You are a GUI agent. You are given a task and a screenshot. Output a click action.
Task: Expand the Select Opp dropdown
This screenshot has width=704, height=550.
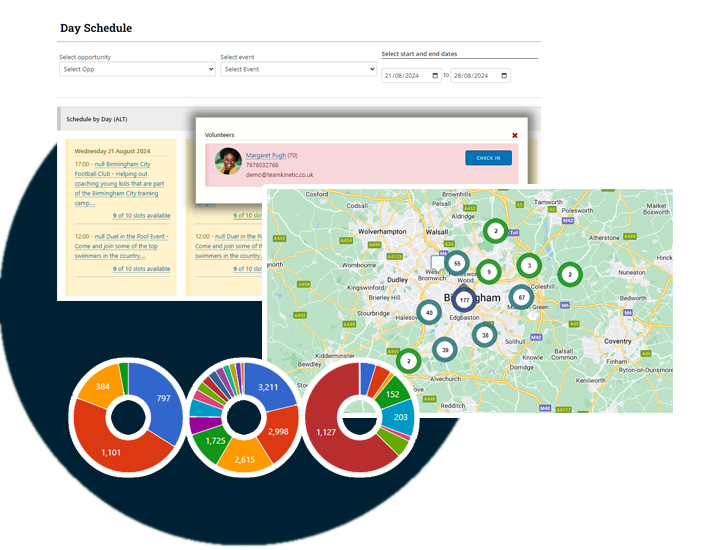137,70
